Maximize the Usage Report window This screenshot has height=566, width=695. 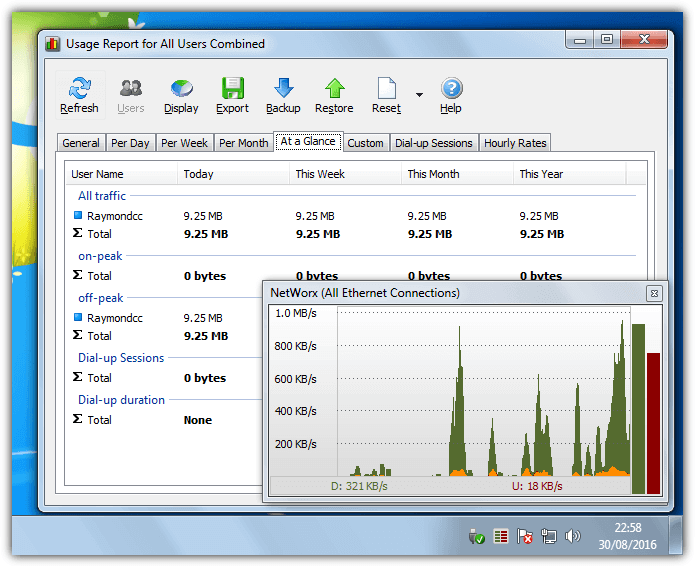[607, 39]
